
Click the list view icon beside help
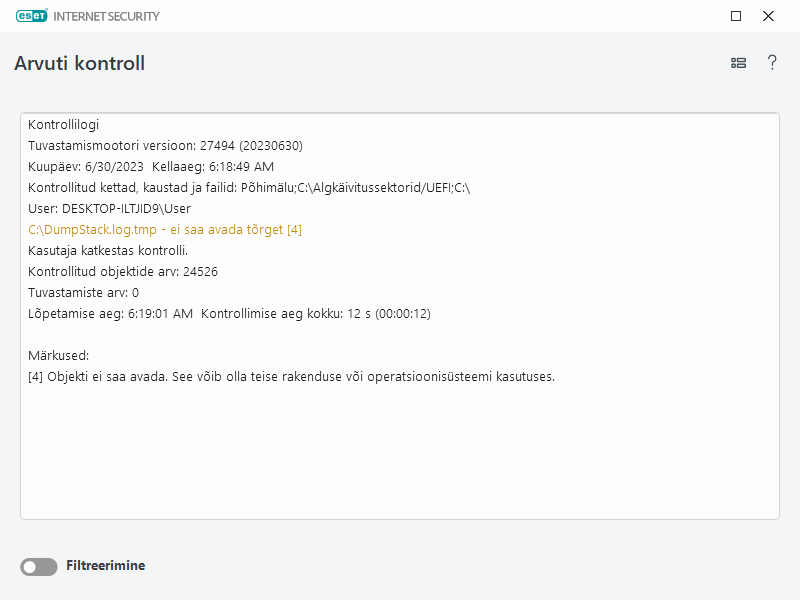click(x=739, y=63)
